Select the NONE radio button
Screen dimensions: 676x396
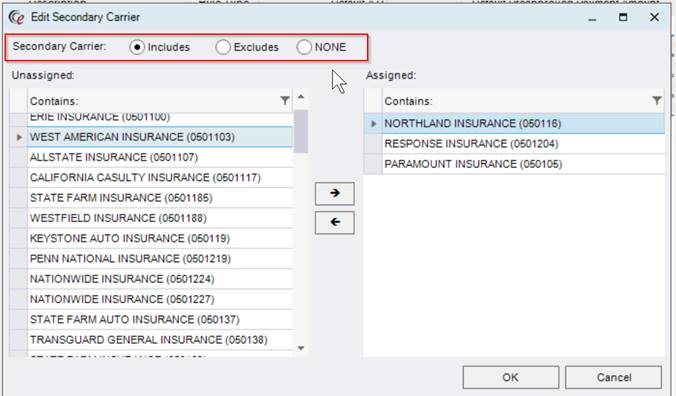point(304,47)
